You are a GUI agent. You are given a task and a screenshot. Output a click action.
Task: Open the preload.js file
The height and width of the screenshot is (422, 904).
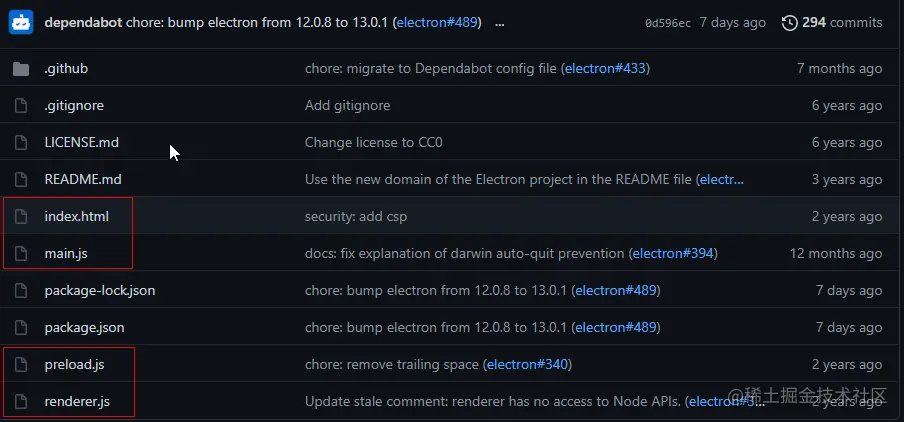coord(74,365)
